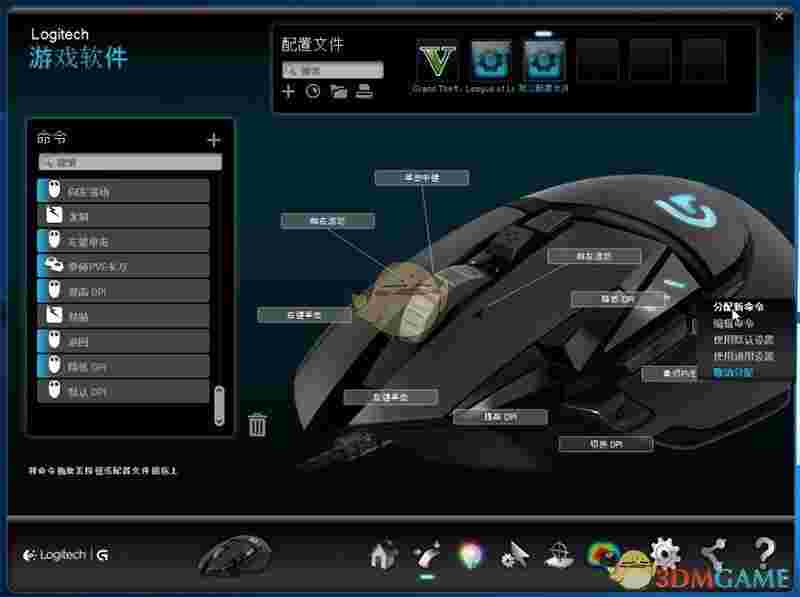This screenshot has height=597, width=800.
Task: Click the Logitech G logo at bottom left
Action: 66,555
